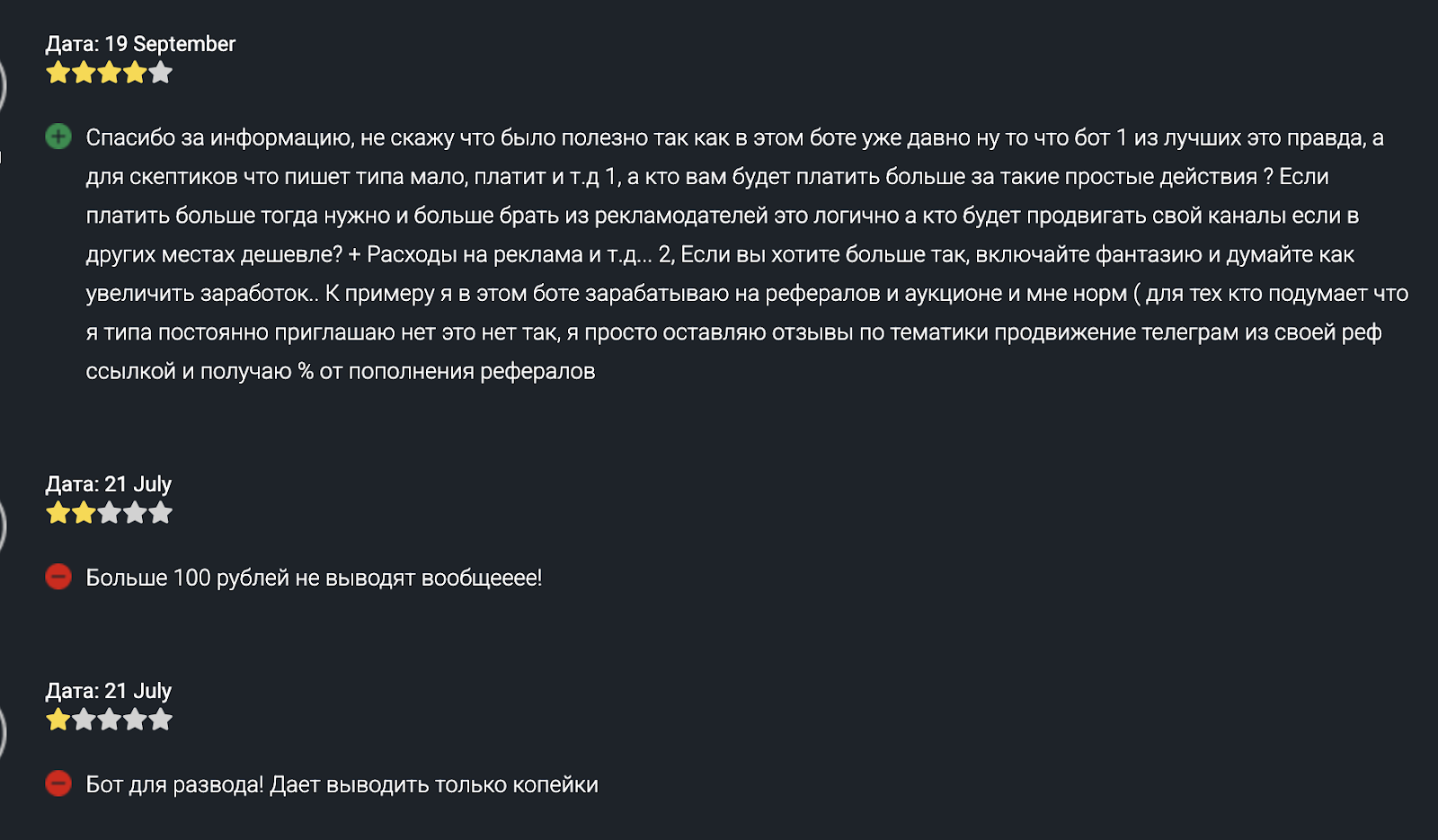Click the third star in the two-star rating

[110, 513]
